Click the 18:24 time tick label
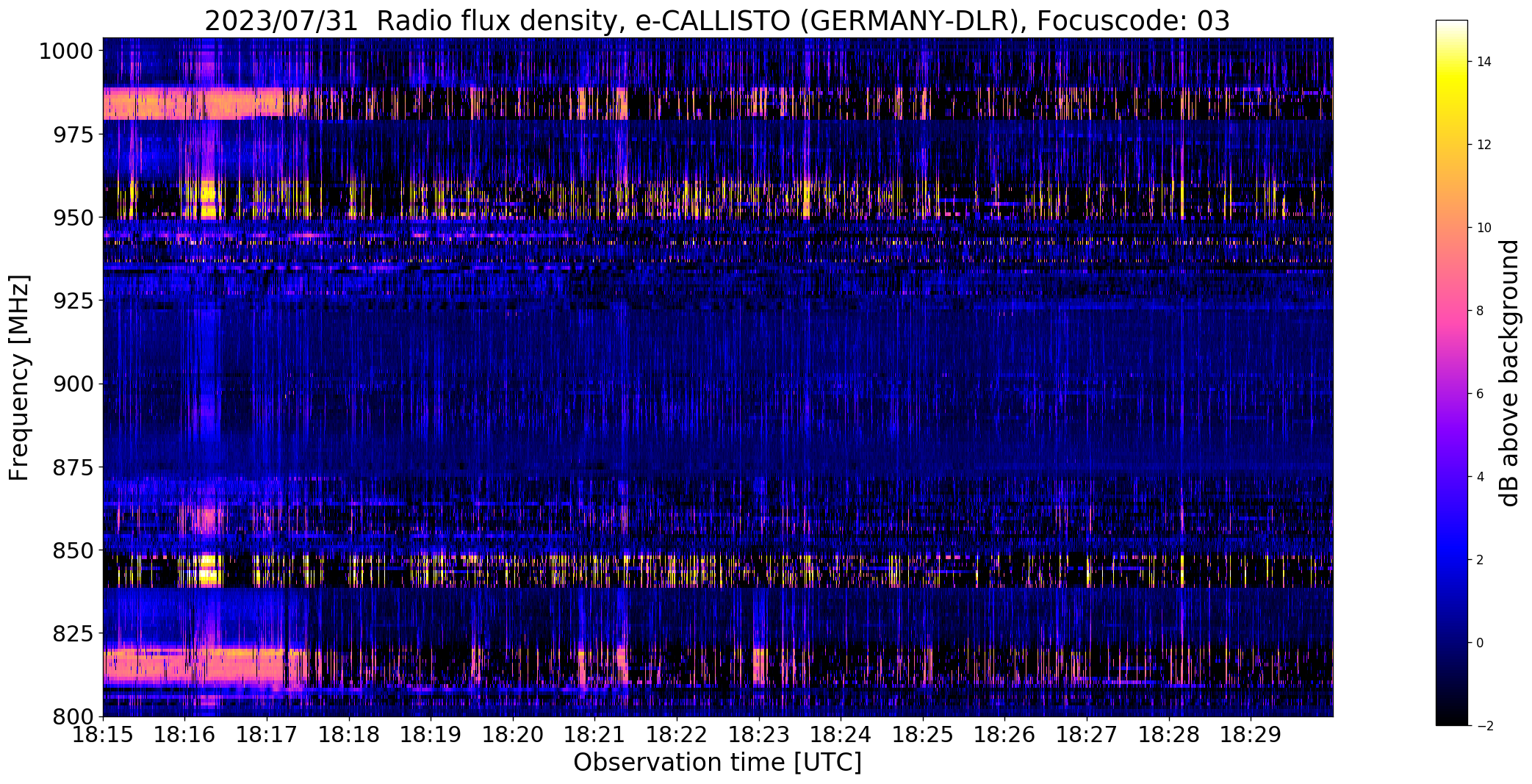Screen dimensions: 1532x784 tap(841, 735)
